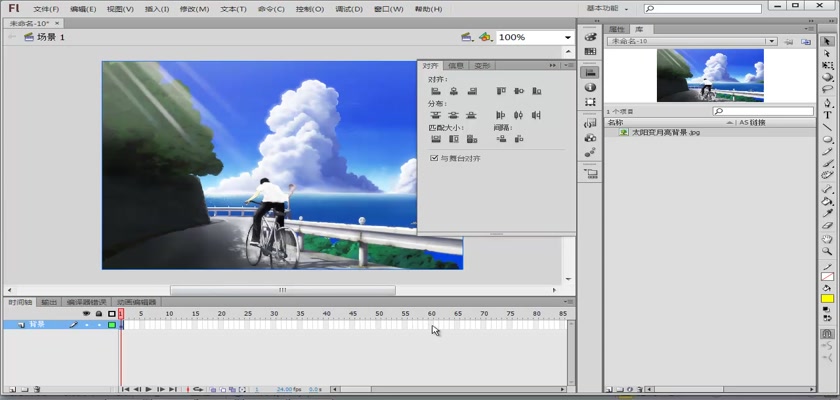Select the Line tool

(x=827, y=127)
